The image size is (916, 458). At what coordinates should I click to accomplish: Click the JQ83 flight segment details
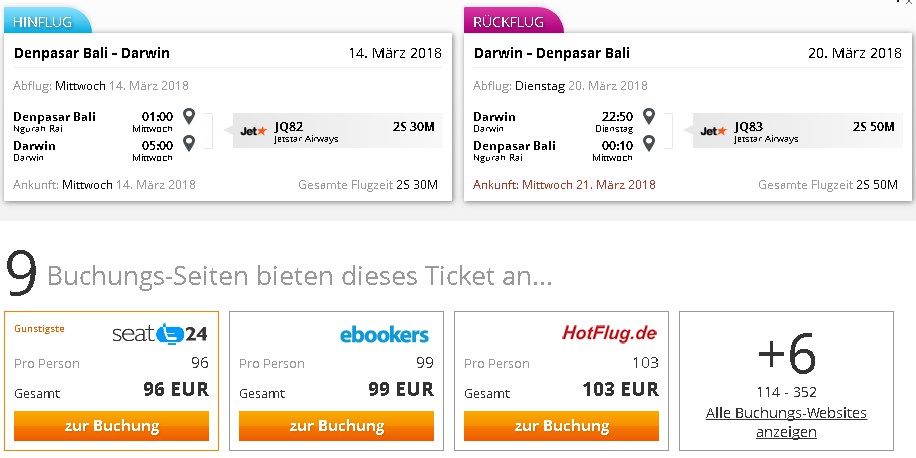[x=797, y=130]
